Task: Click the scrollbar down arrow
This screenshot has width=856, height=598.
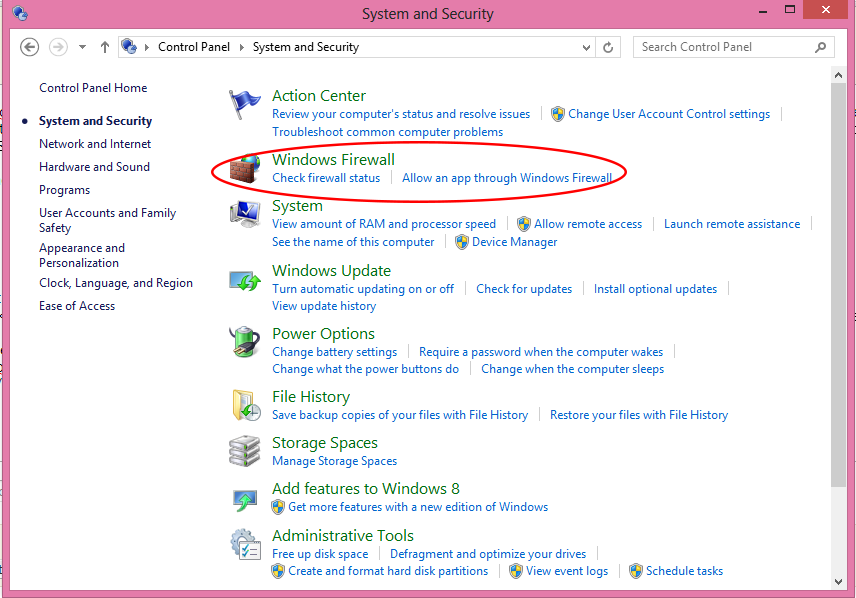Action: coord(839,582)
